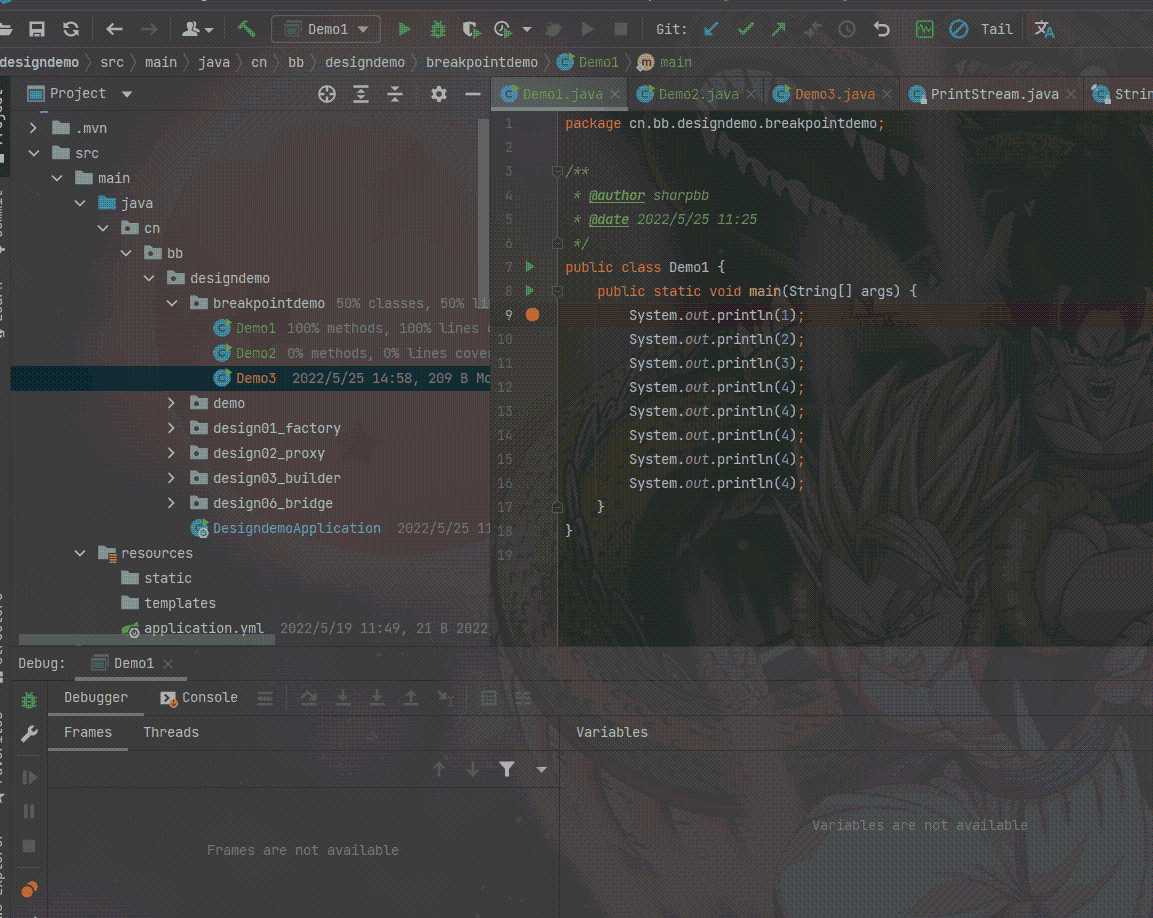Navigate back with the left arrow

[114, 29]
